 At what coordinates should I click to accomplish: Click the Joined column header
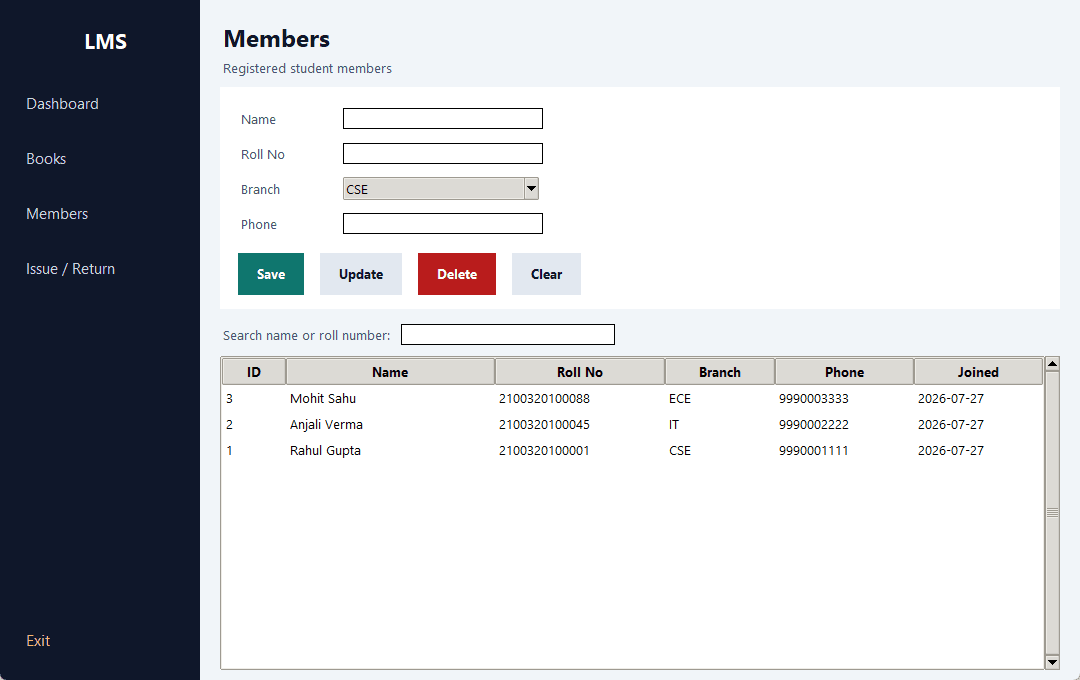[x=978, y=372]
